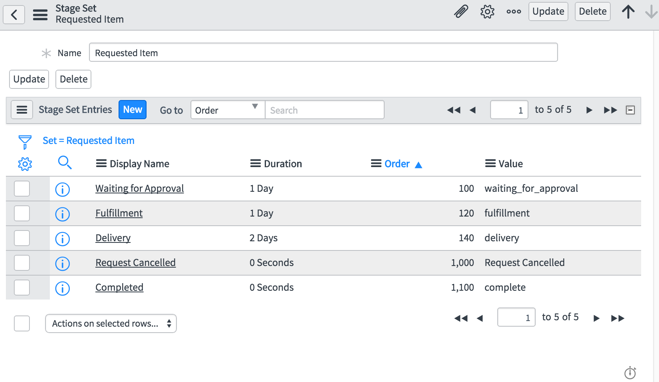Go to previous page in bottom pager

480,318
